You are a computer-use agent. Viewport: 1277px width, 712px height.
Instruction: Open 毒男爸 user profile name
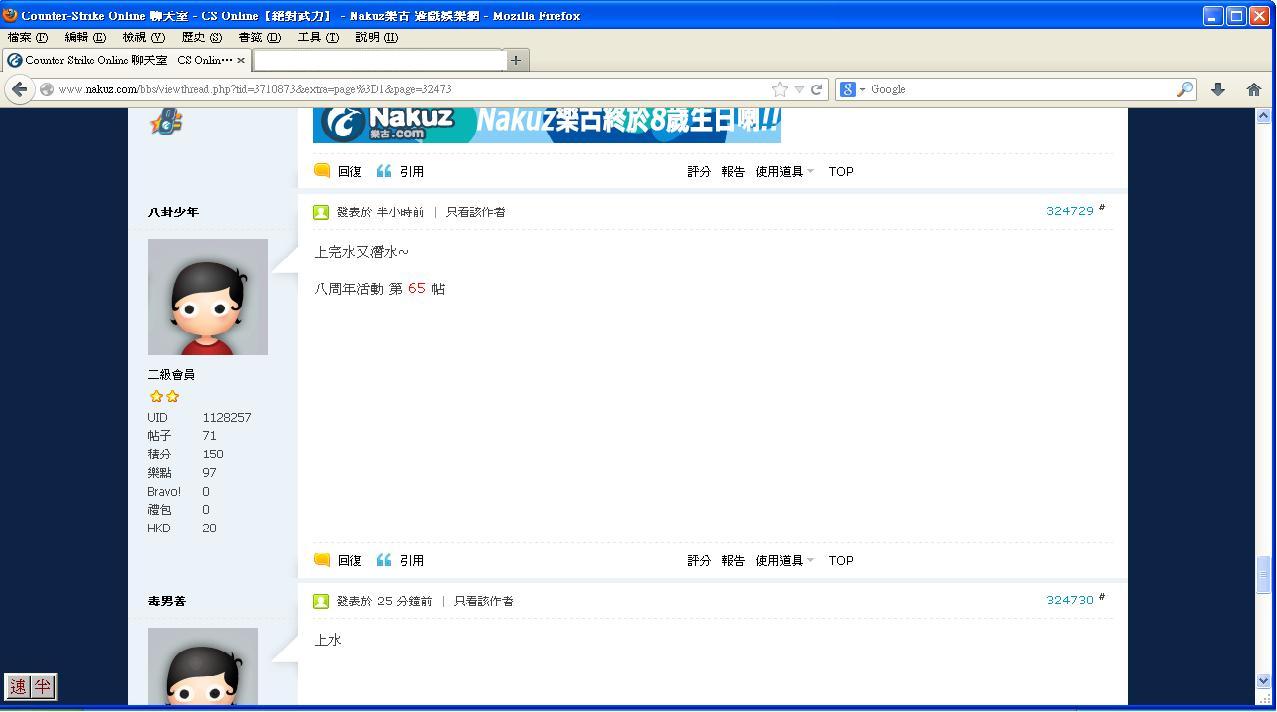tap(167, 601)
